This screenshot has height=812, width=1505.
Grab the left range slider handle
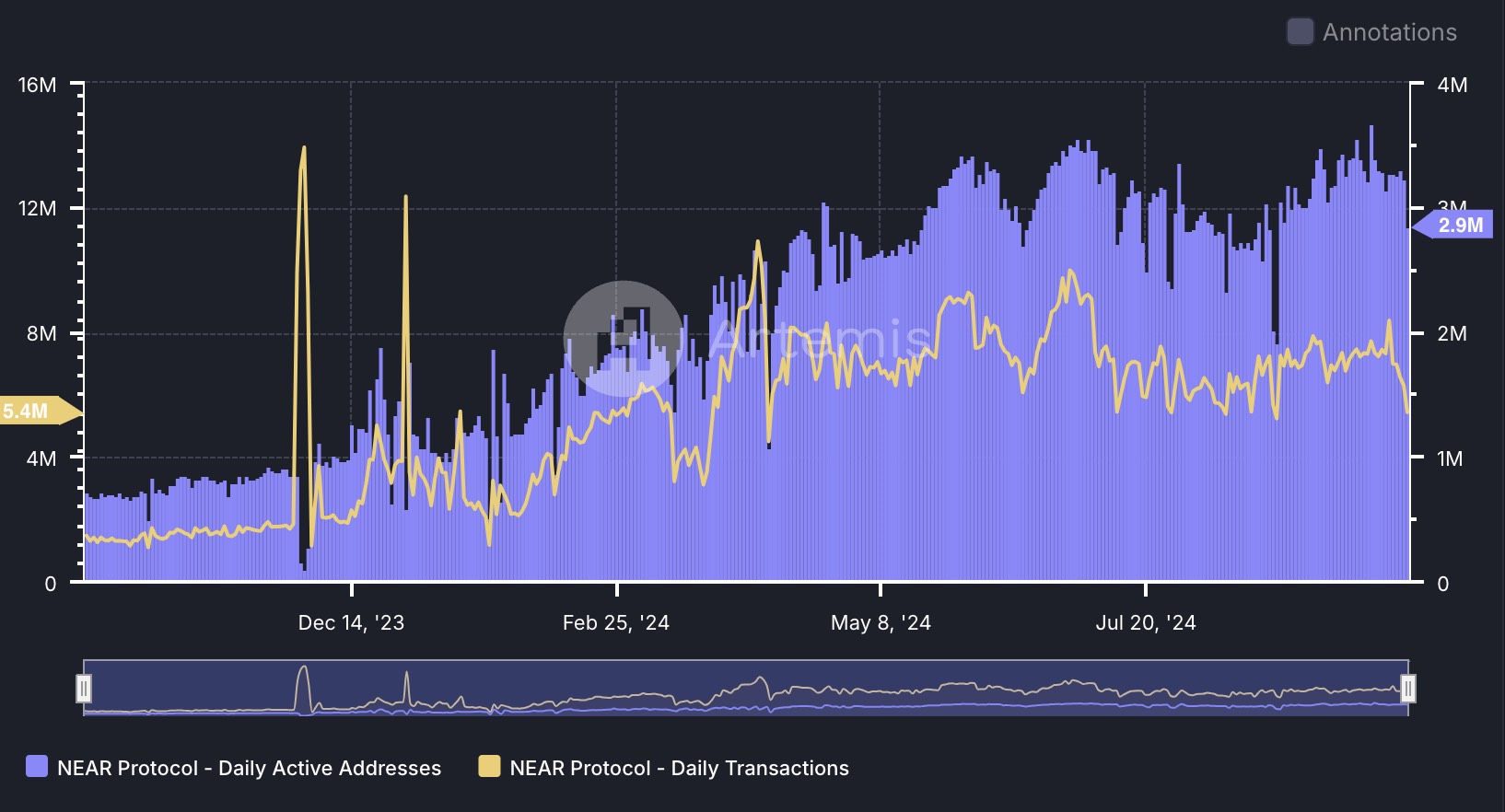(84, 688)
